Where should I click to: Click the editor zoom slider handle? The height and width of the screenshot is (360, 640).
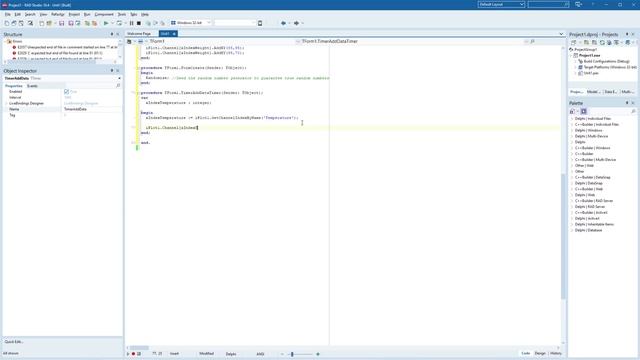pyautogui.click(x=292, y=354)
